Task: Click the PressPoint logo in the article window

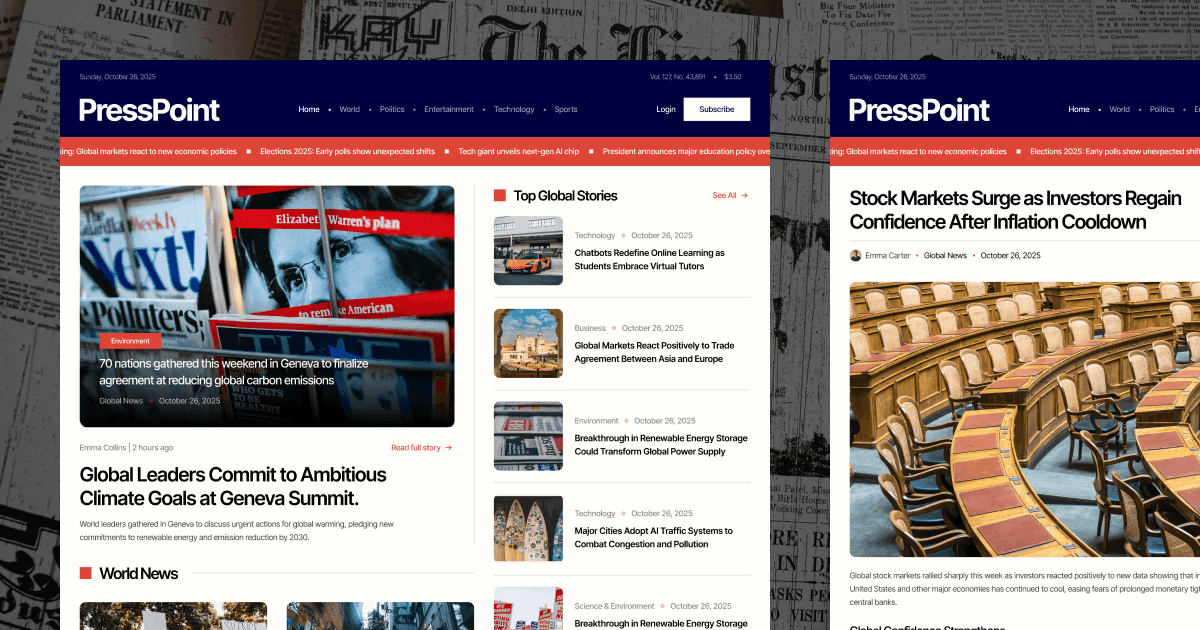Action: (x=919, y=110)
